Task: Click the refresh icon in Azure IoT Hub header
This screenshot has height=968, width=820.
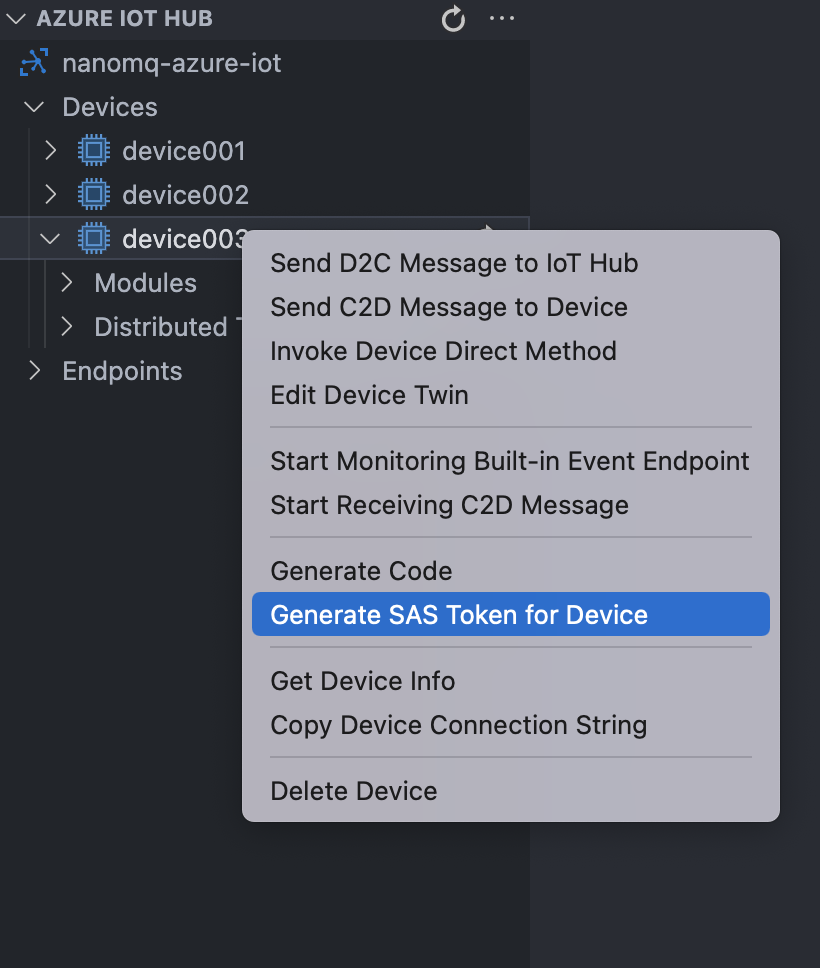Action: (x=453, y=19)
